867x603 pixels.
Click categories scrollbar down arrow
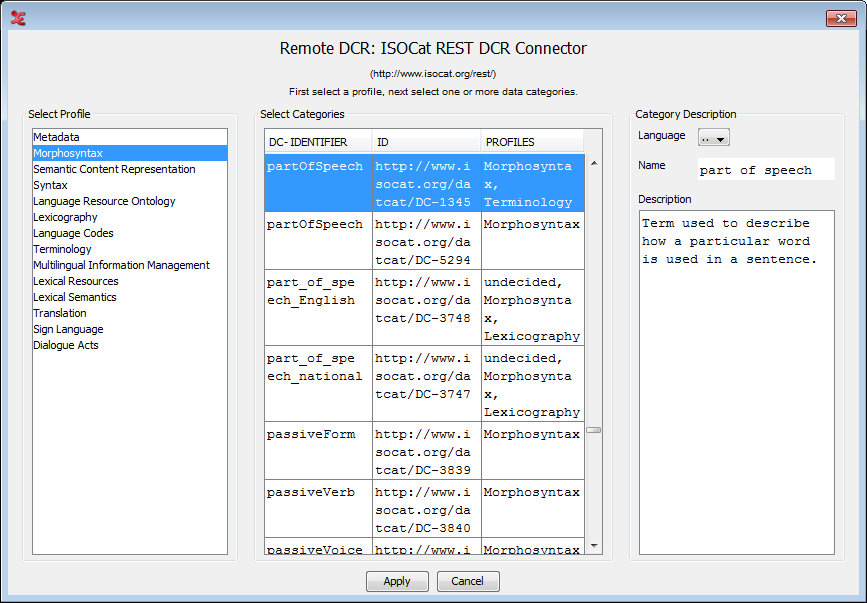pyautogui.click(x=594, y=546)
